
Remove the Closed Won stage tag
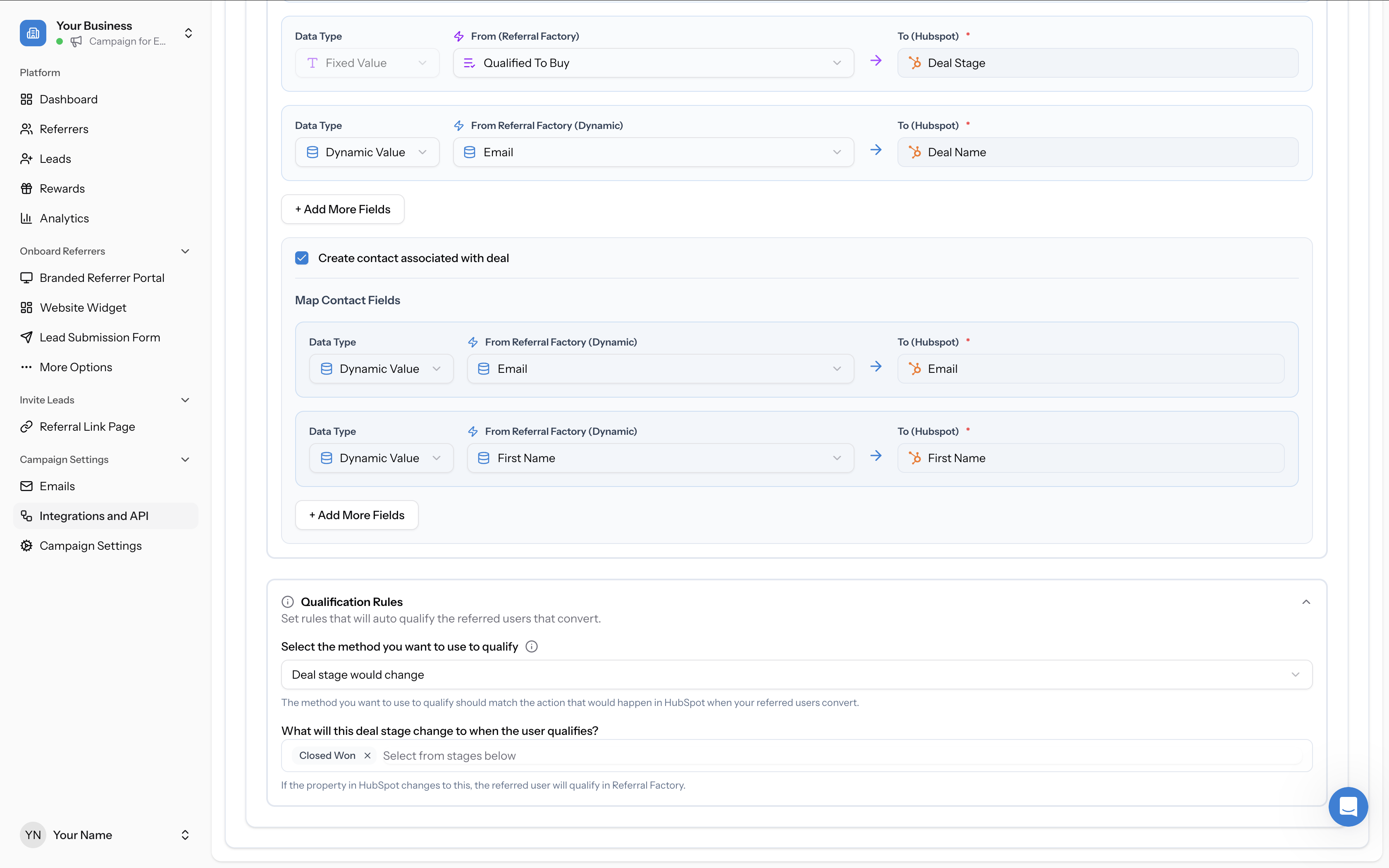tap(368, 756)
